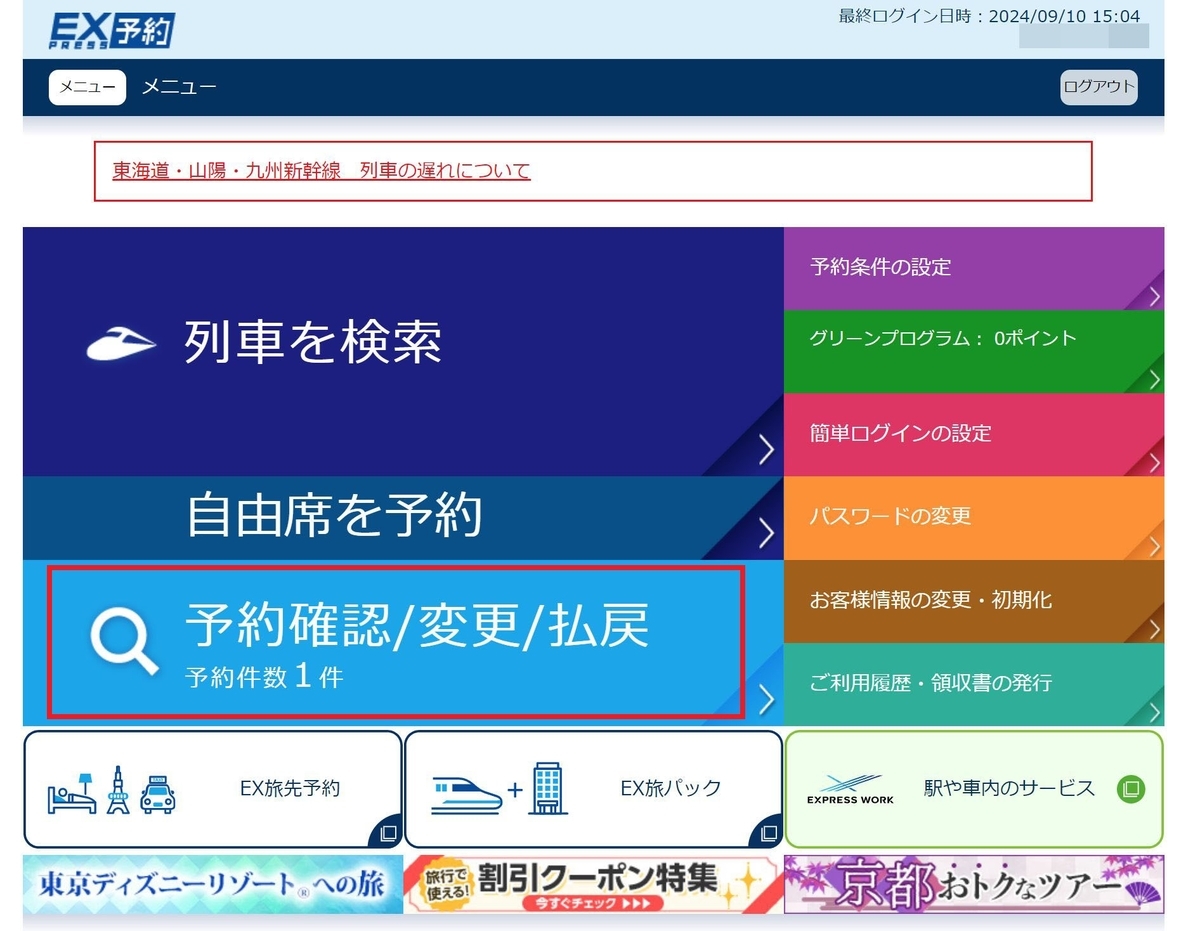Open 列車を検索 to search trains
Screen dimensions: 1200x931
tap(403, 351)
